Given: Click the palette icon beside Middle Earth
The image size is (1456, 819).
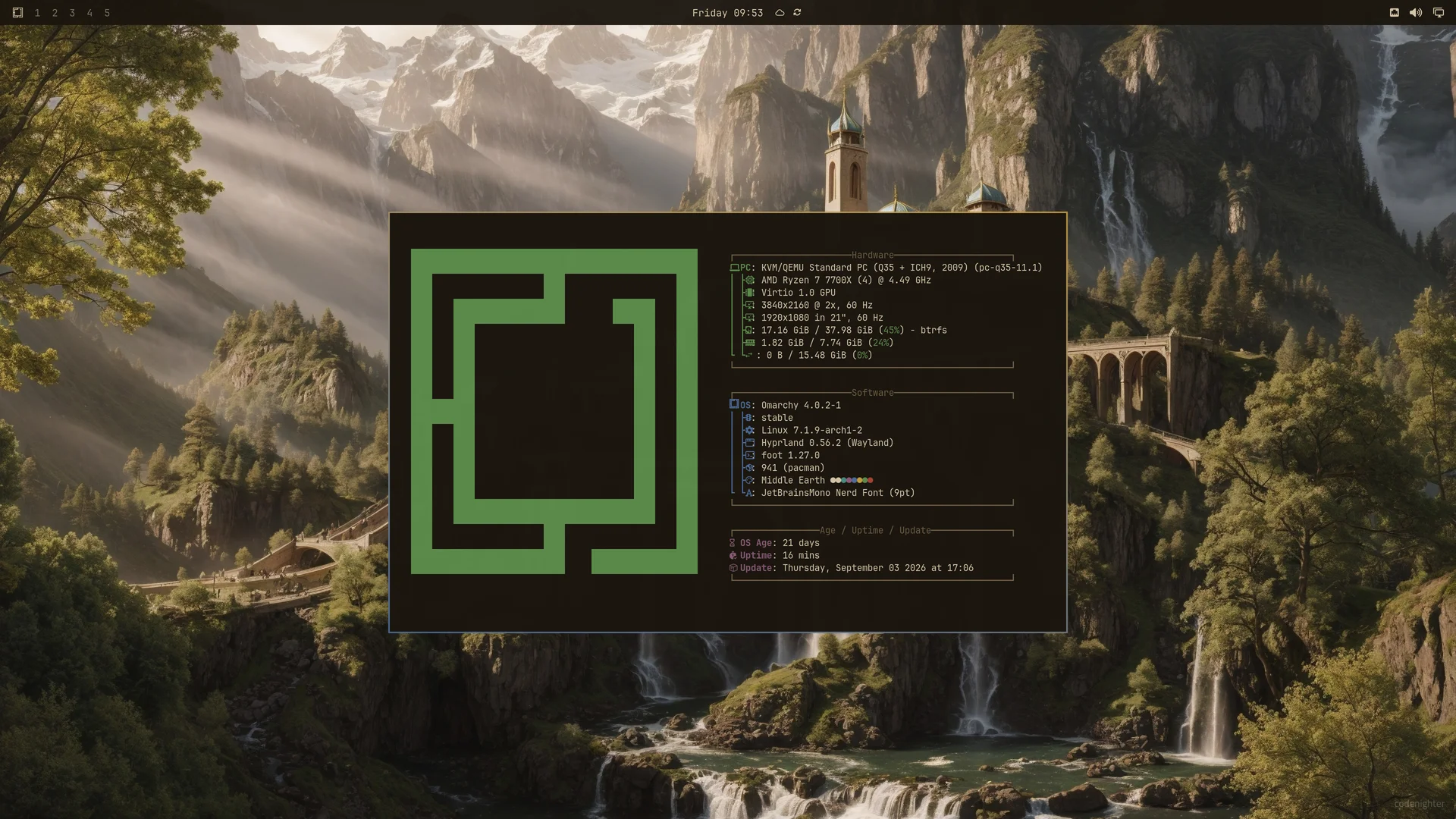Looking at the screenshot, I should (x=750, y=480).
